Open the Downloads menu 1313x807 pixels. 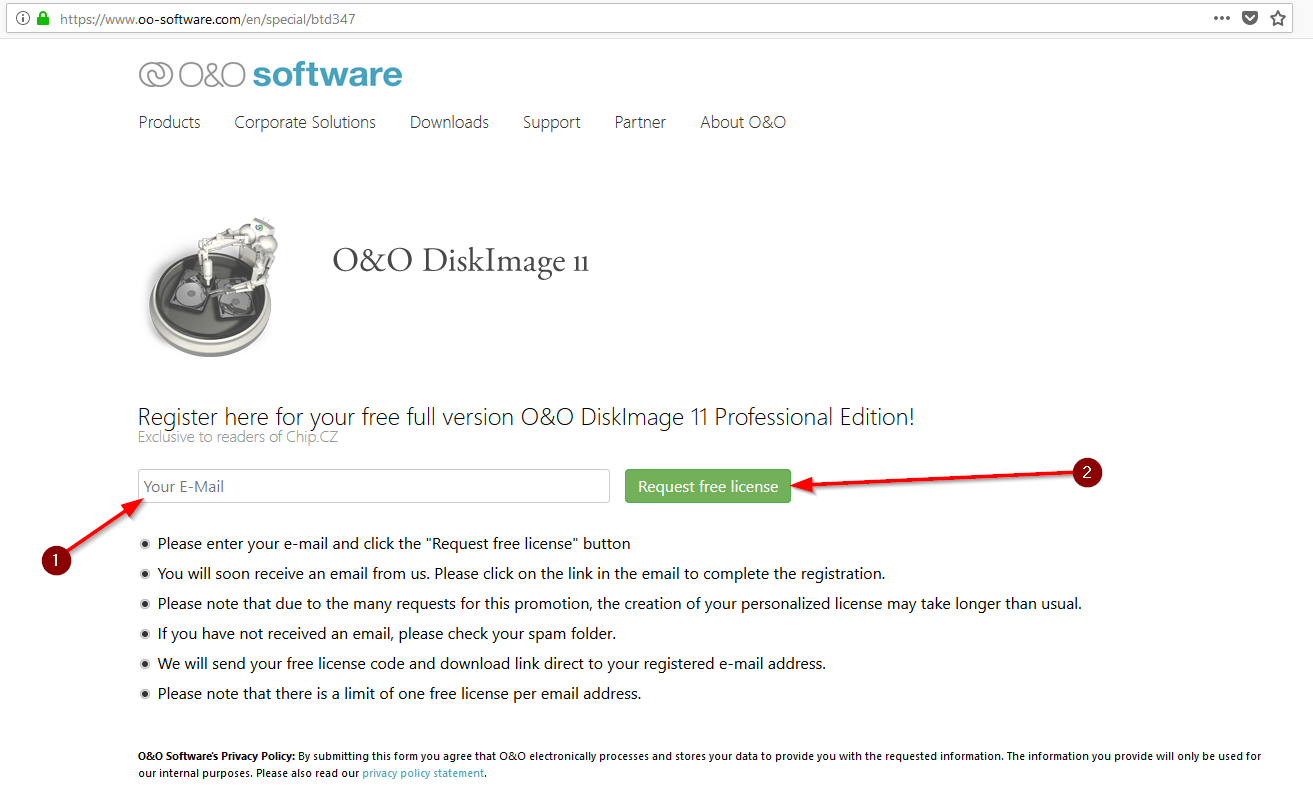pos(449,122)
